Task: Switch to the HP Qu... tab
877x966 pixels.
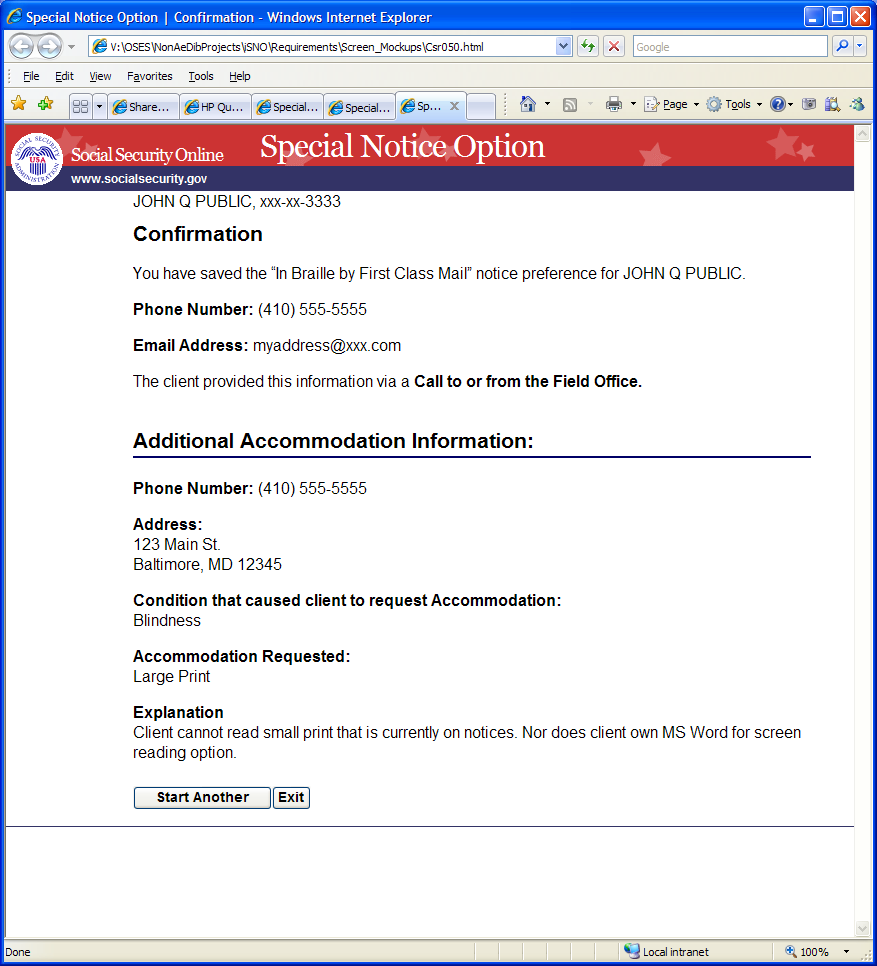Action: point(216,107)
